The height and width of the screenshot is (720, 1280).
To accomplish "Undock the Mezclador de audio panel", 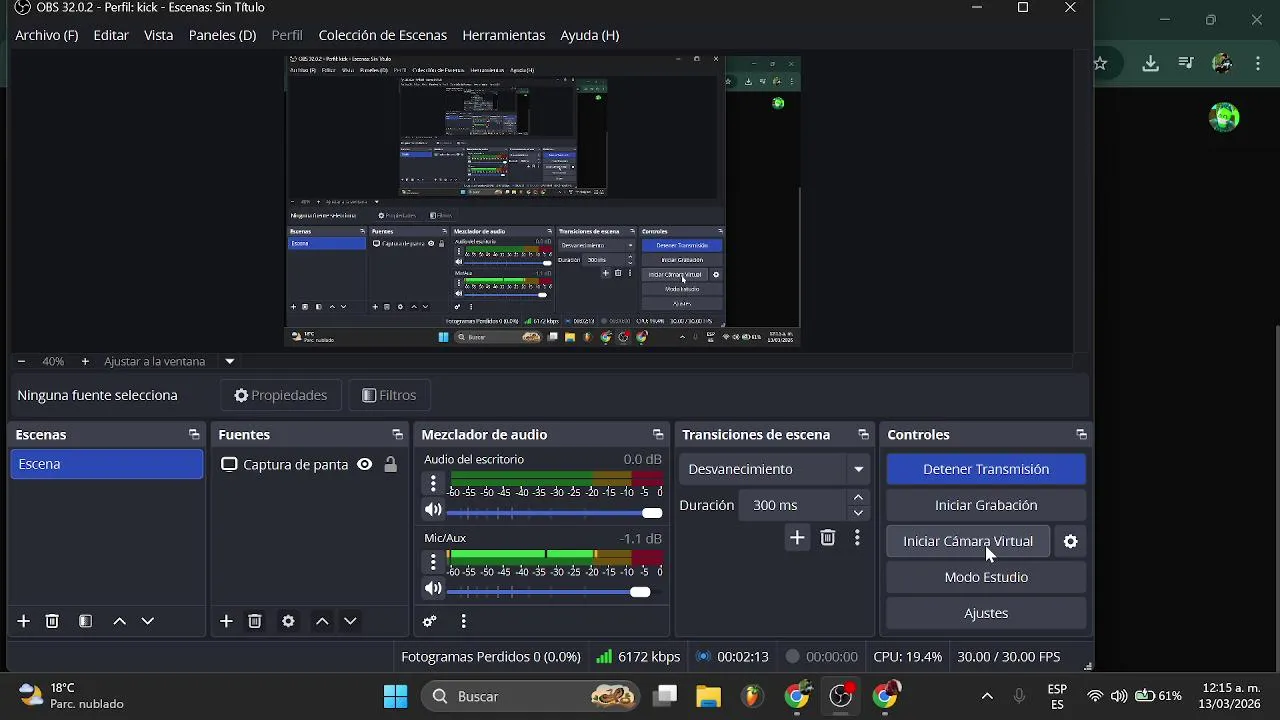I will point(658,435).
